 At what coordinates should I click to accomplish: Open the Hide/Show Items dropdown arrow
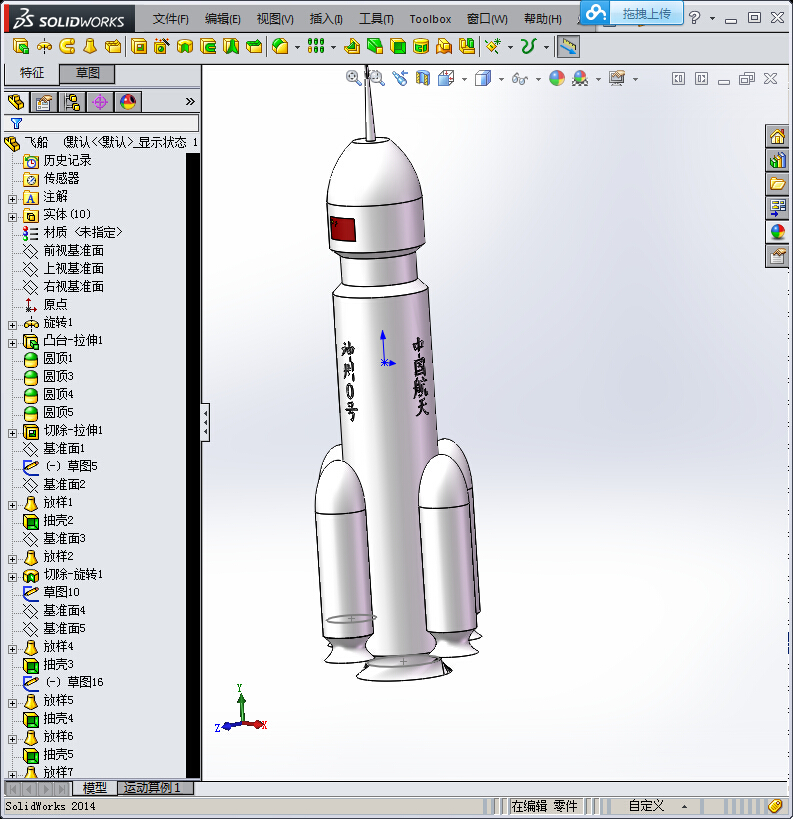(x=538, y=79)
